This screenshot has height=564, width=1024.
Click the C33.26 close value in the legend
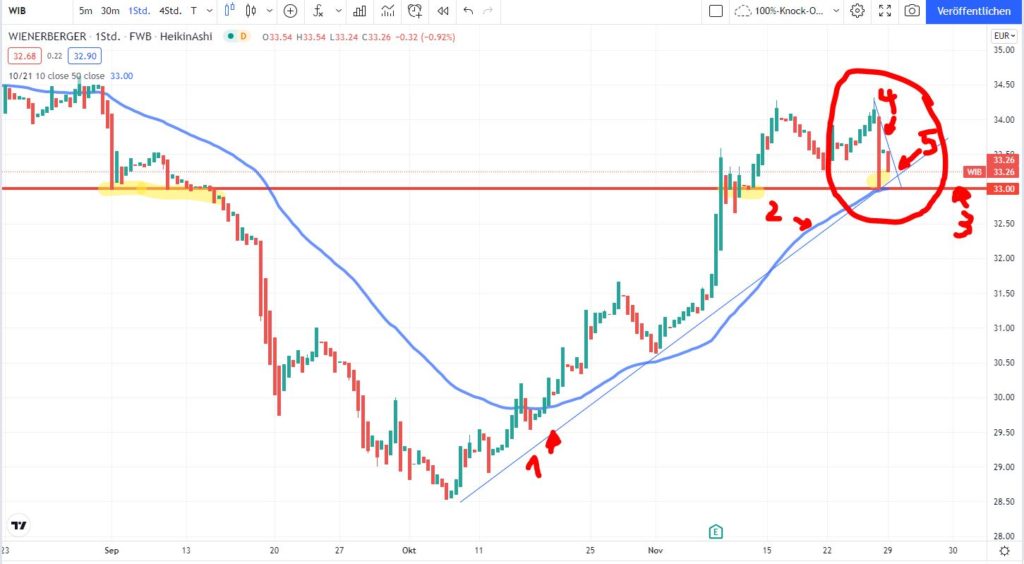point(376,37)
